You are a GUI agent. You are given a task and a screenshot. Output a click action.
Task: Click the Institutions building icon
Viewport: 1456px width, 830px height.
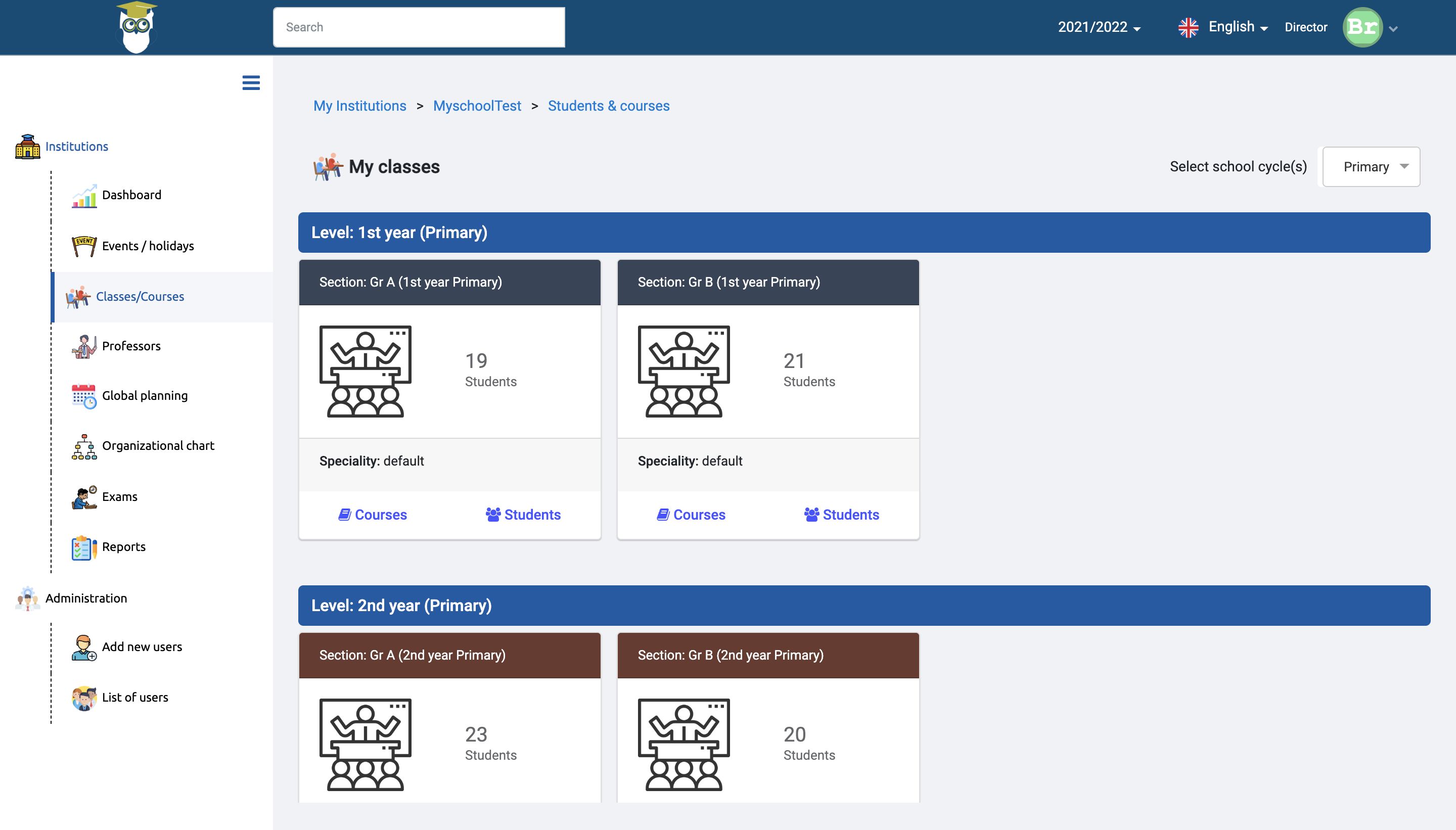(27, 147)
